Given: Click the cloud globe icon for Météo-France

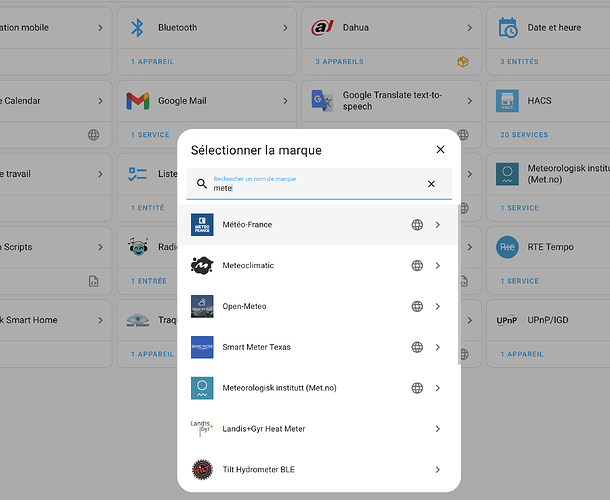Looking at the screenshot, I should click(x=417, y=225).
